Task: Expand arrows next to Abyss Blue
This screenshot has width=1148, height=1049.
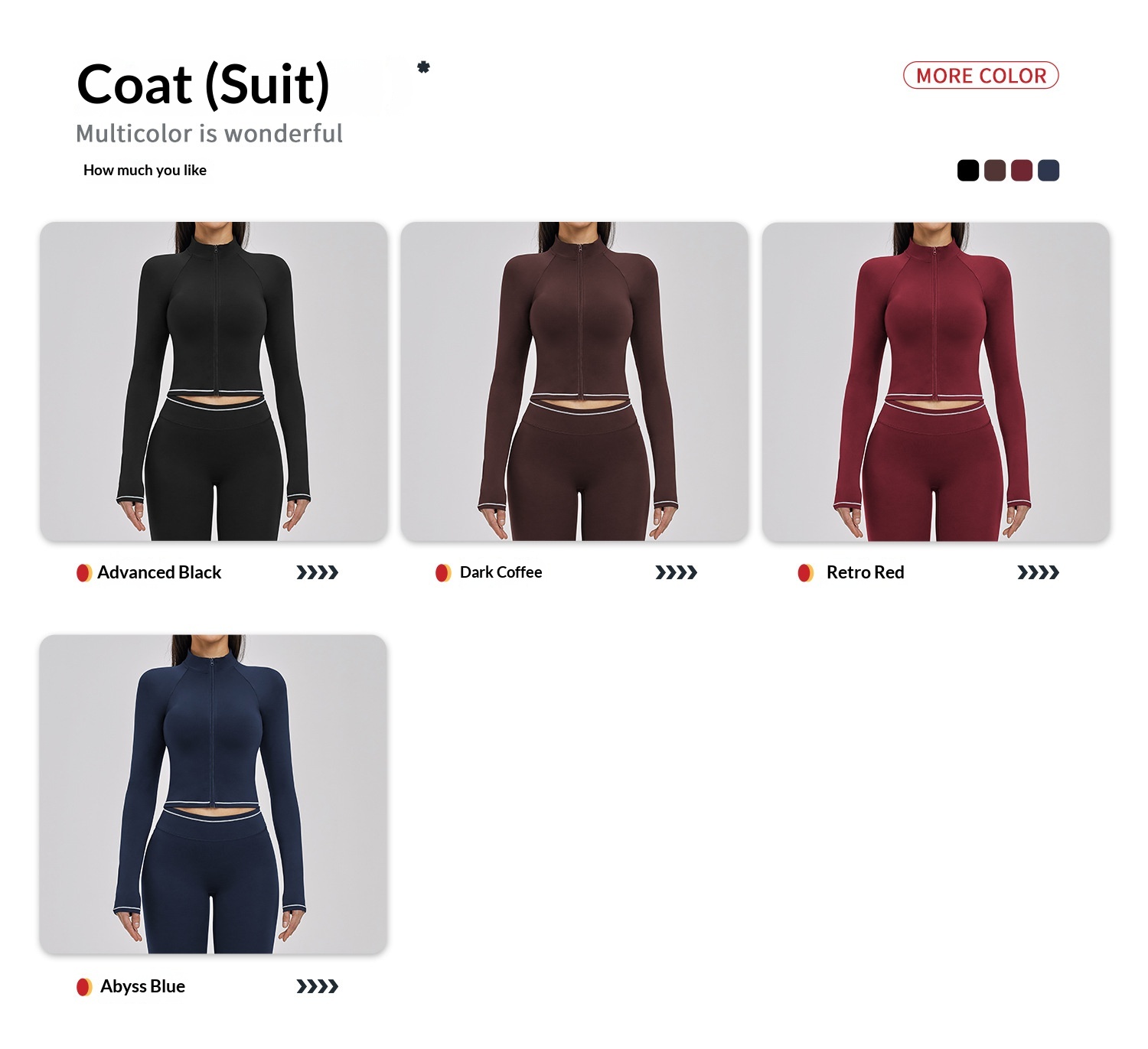Action: click(318, 986)
